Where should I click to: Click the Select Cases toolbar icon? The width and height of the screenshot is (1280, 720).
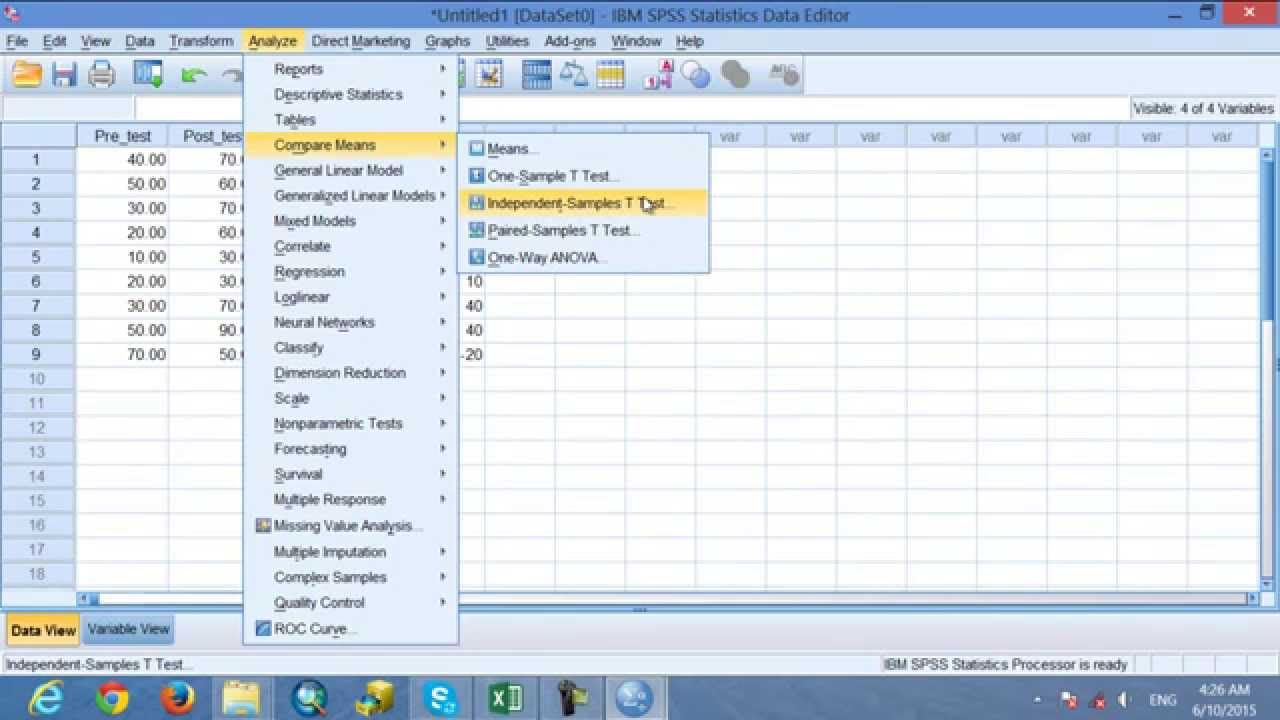coord(610,75)
